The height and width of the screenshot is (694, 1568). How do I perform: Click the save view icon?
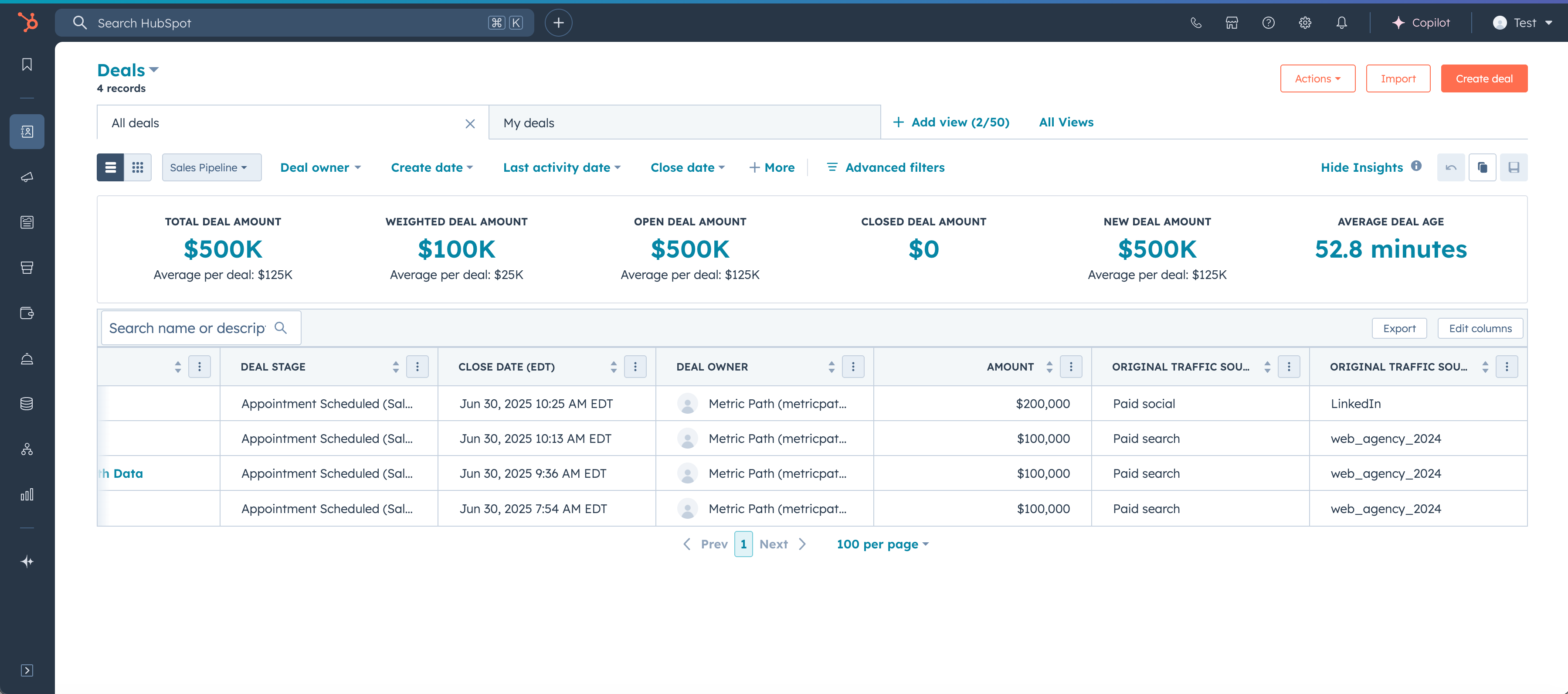coord(1514,167)
